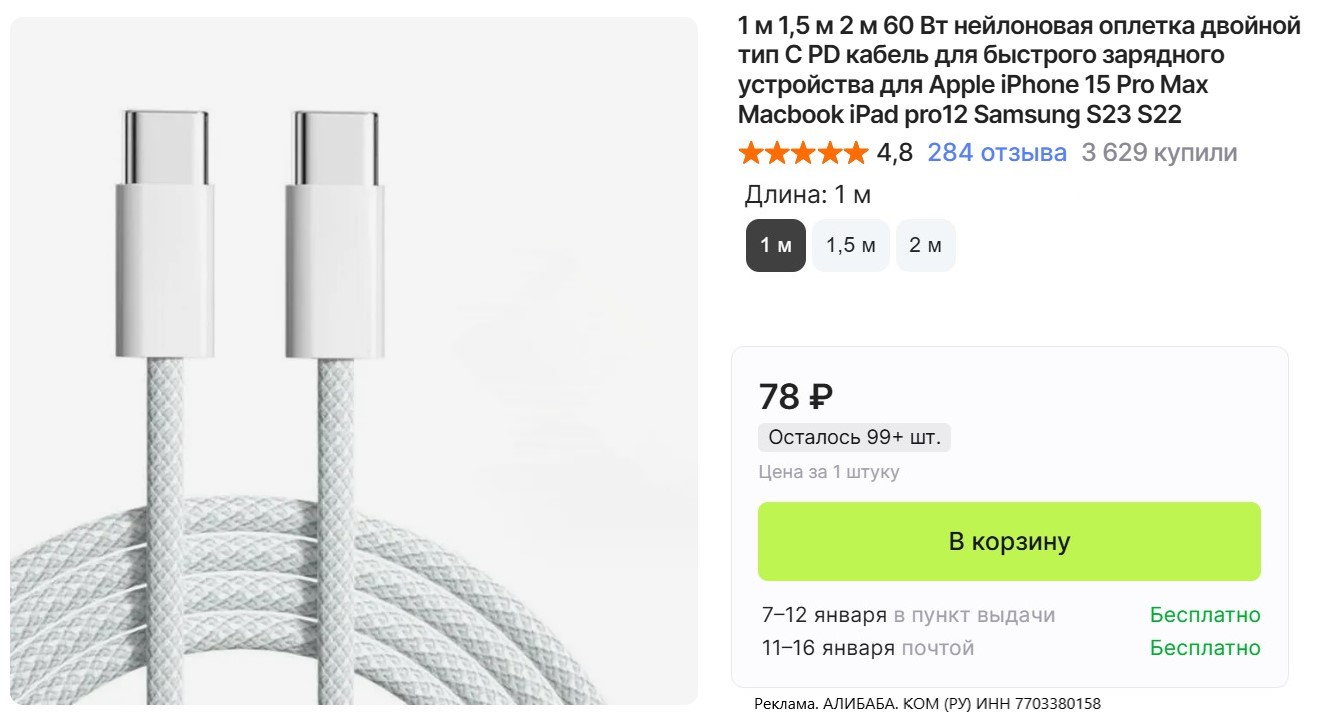Select the 11–16 января postal delivery option
The width and height of the screenshot is (1318, 720).
867,648
